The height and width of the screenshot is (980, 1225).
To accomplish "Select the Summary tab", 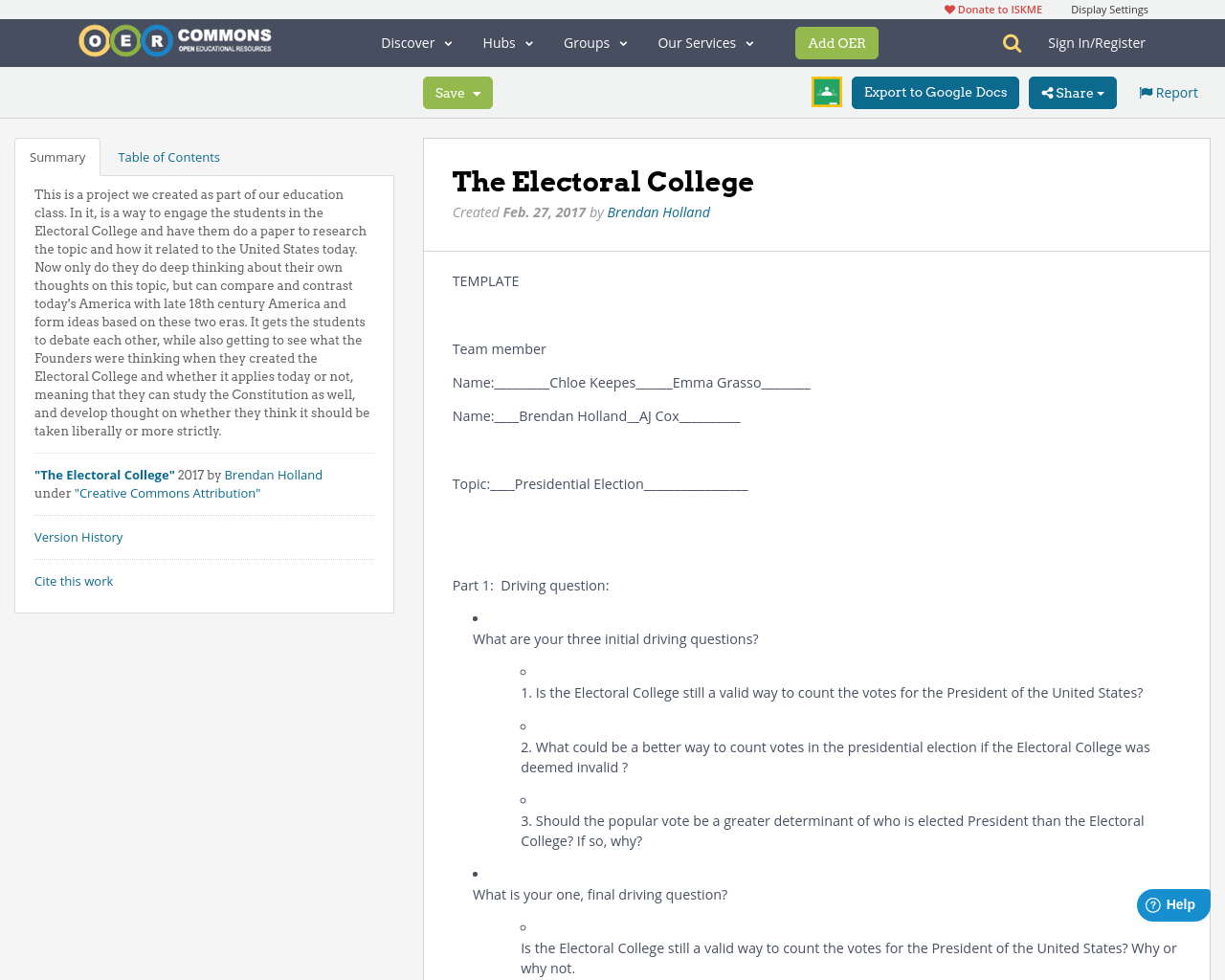I will [x=56, y=155].
